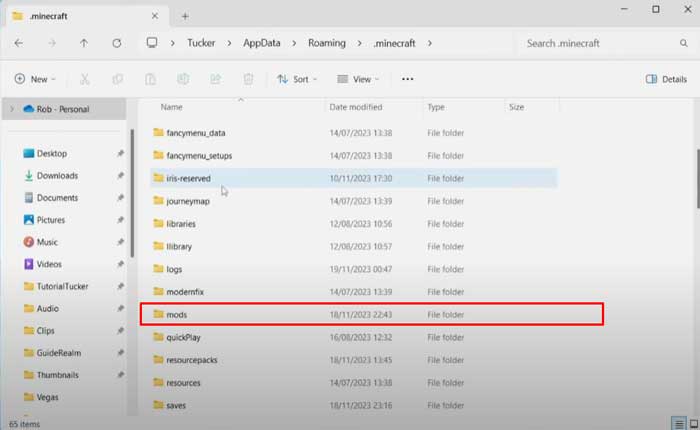The image size is (700, 430).
Task: Click the Share icon in toolbar
Action: pyautogui.click(x=215, y=79)
